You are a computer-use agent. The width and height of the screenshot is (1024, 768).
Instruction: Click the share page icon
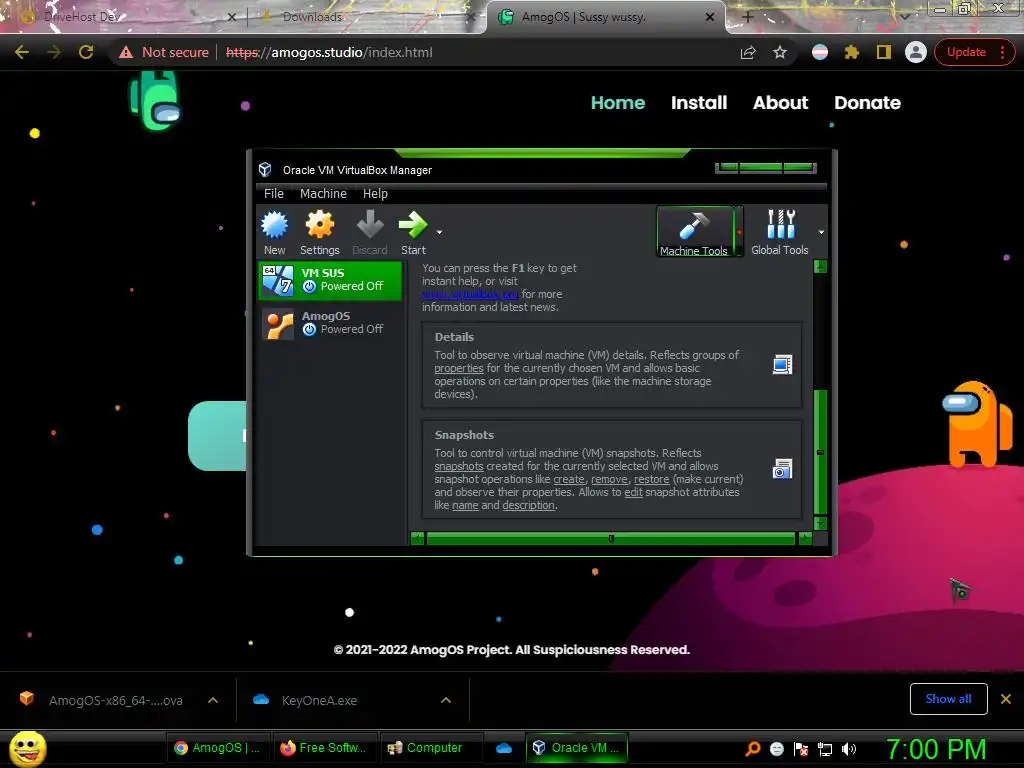tap(748, 52)
